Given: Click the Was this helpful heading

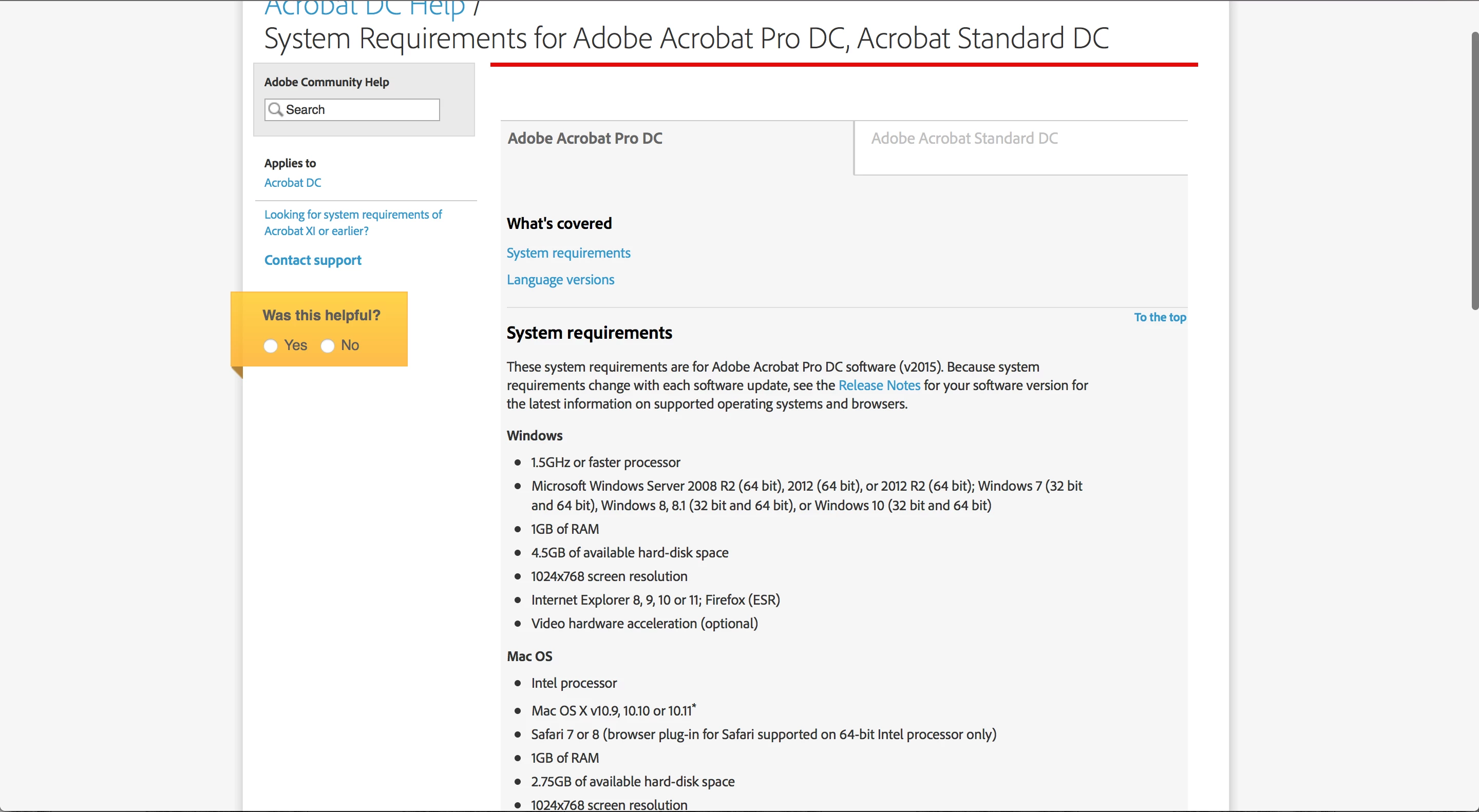Looking at the screenshot, I should [x=321, y=315].
